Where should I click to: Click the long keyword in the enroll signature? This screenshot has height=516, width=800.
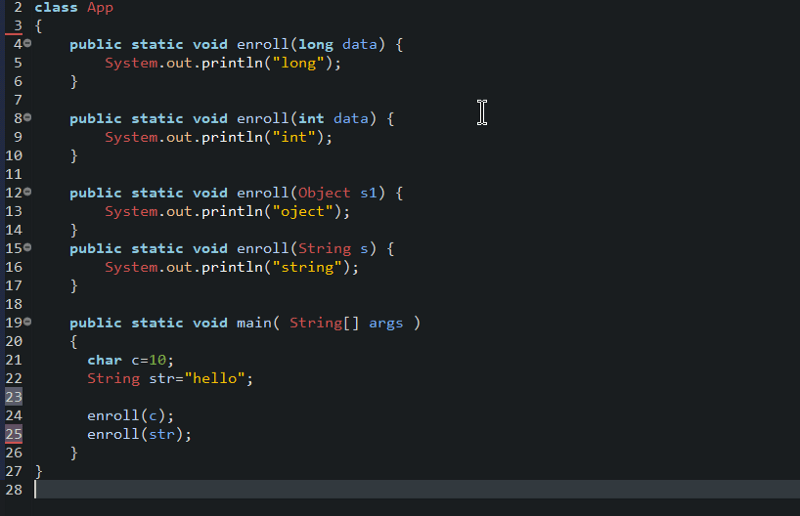click(316, 45)
